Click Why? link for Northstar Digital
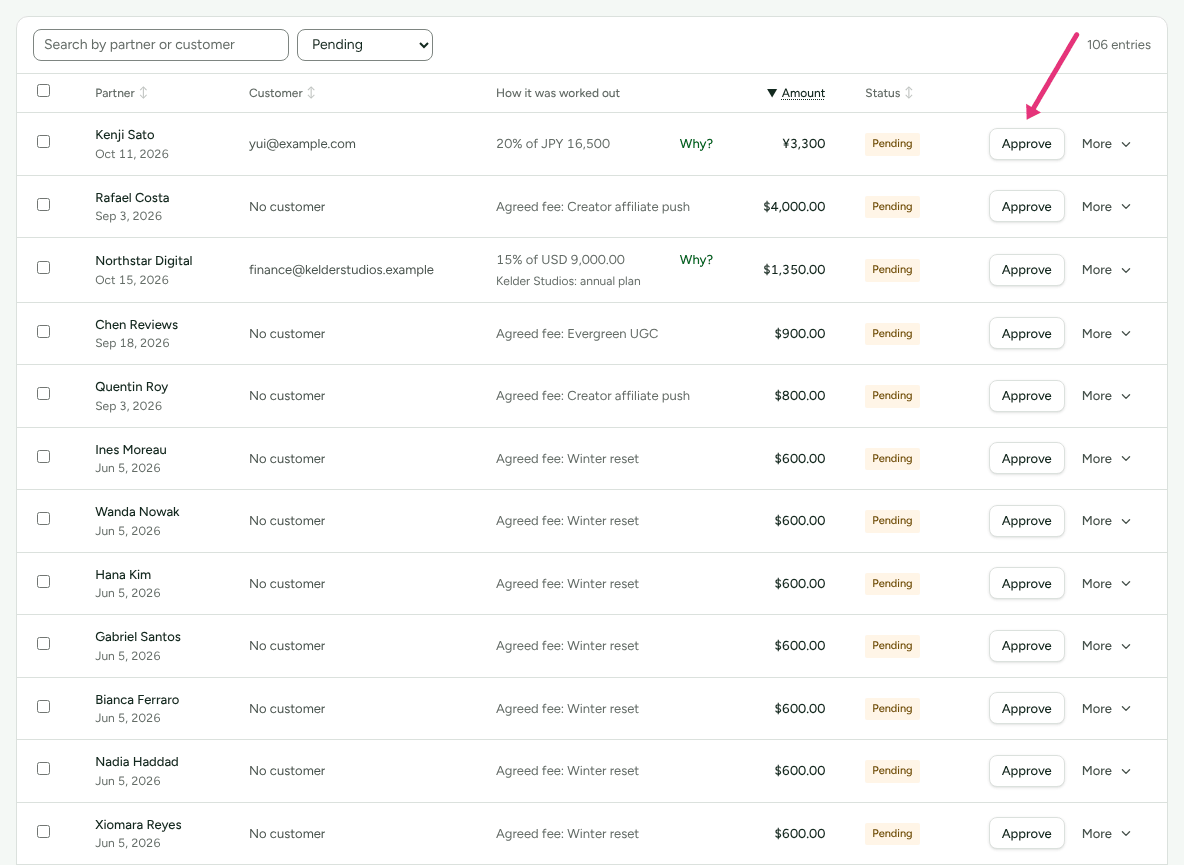Viewport: 1184px width, 865px height. coord(696,260)
